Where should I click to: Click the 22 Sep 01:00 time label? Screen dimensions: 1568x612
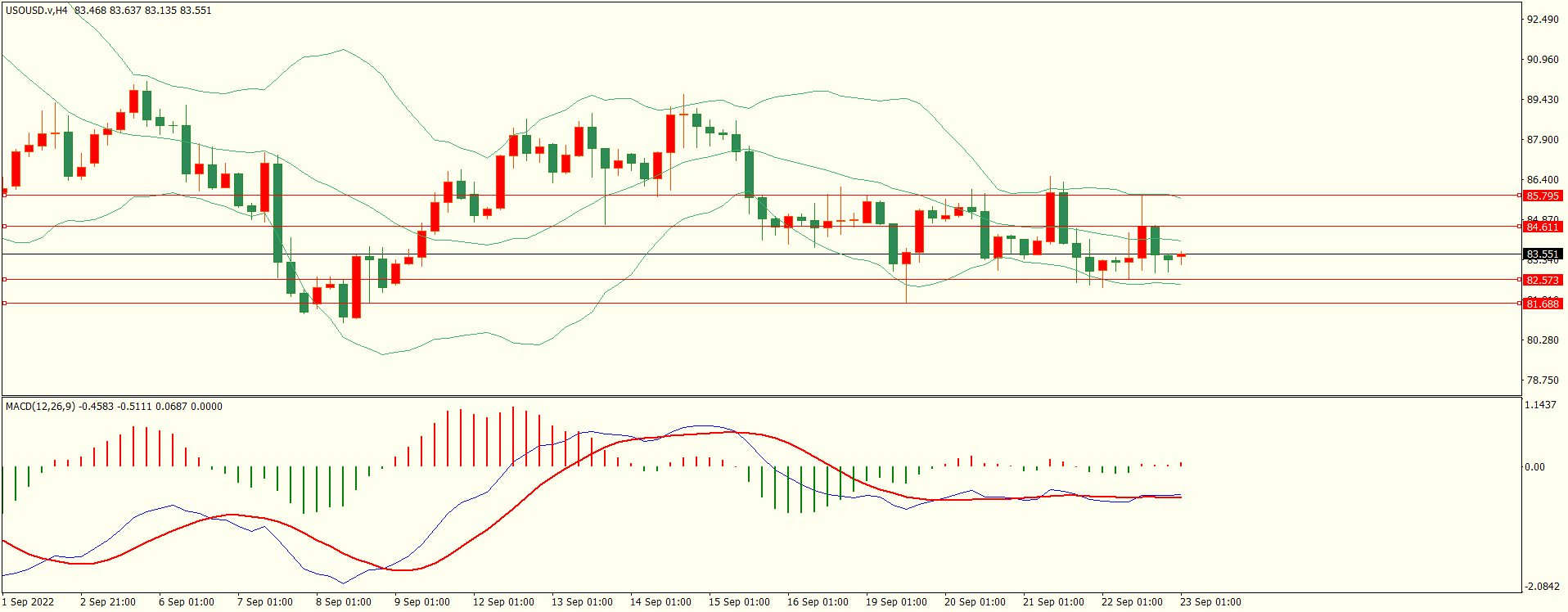[1132, 602]
